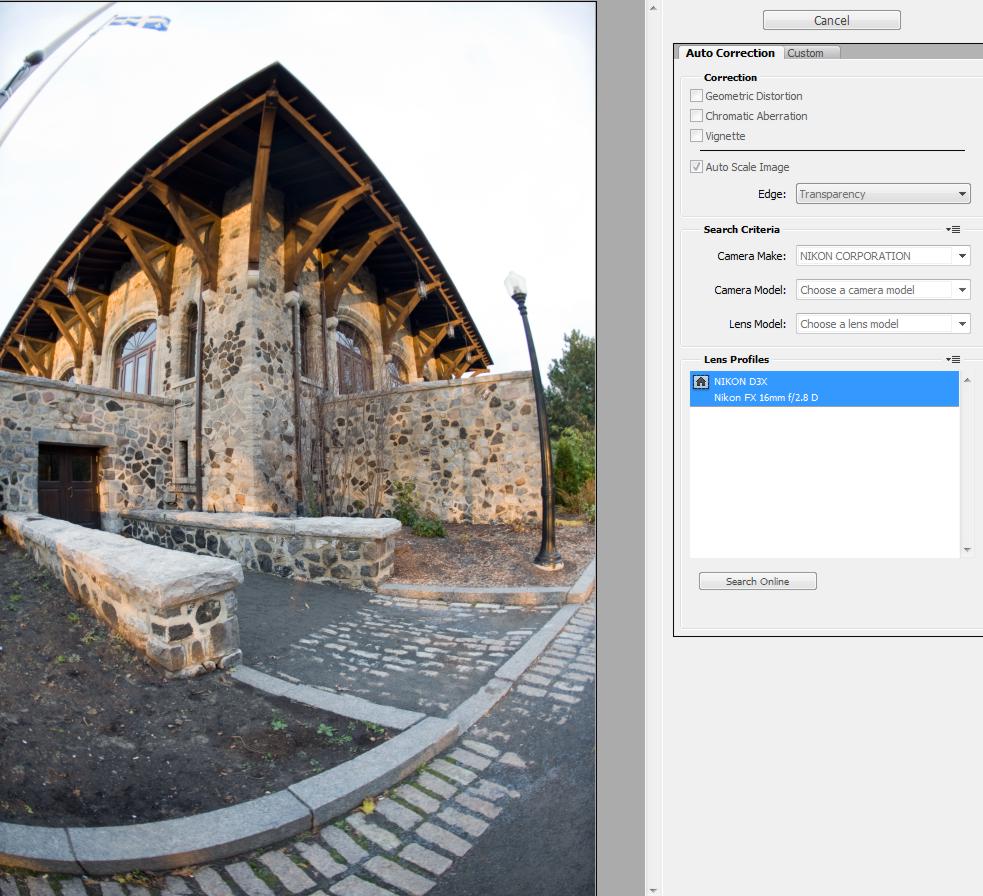Switch to the Custom tab

click(807, 53)
